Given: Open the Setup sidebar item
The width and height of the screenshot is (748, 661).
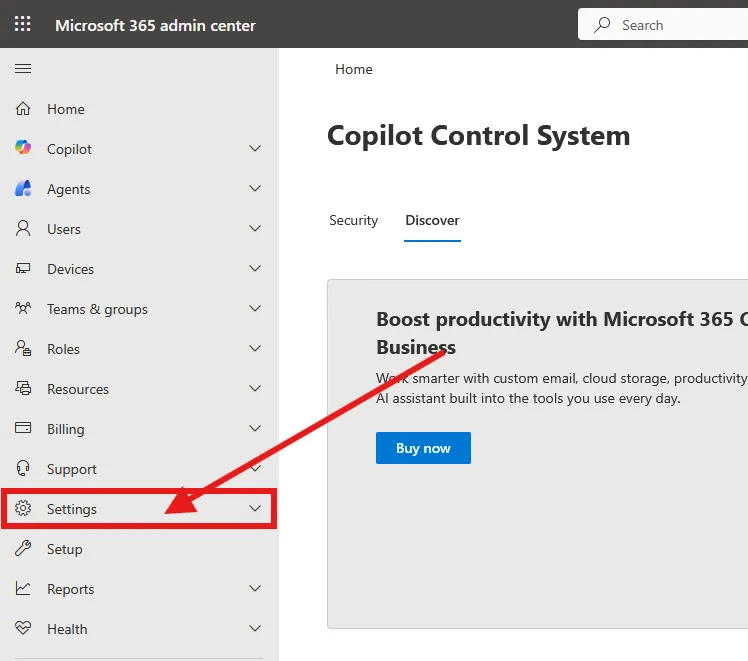Looking at the screenshot, I should coord(65,549).
